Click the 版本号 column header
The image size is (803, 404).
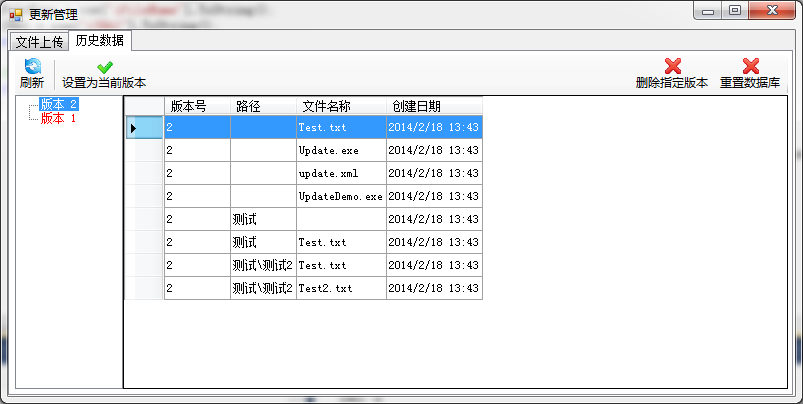point(197,106)
